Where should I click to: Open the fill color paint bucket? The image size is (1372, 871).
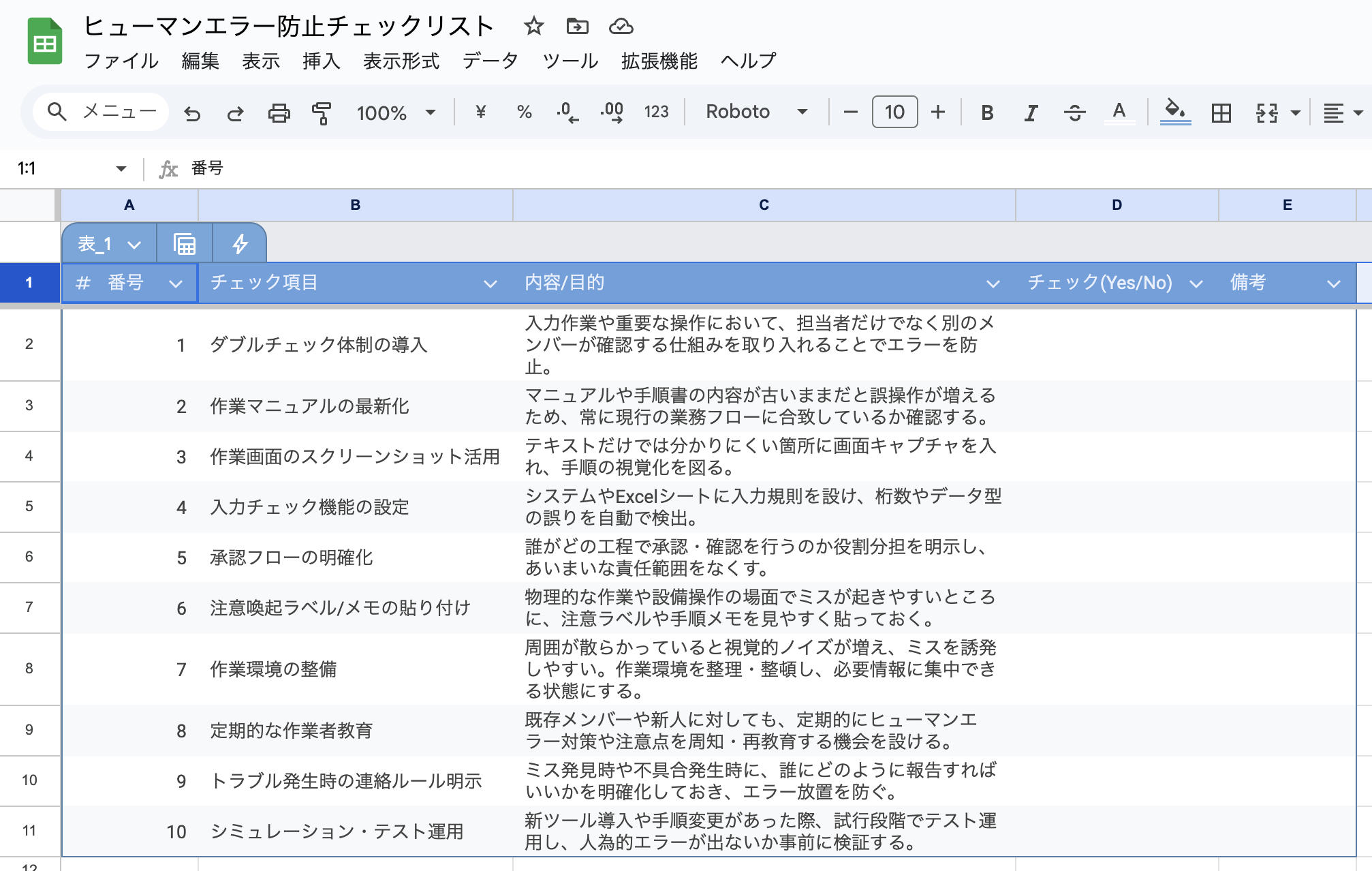click(1174, 112)
